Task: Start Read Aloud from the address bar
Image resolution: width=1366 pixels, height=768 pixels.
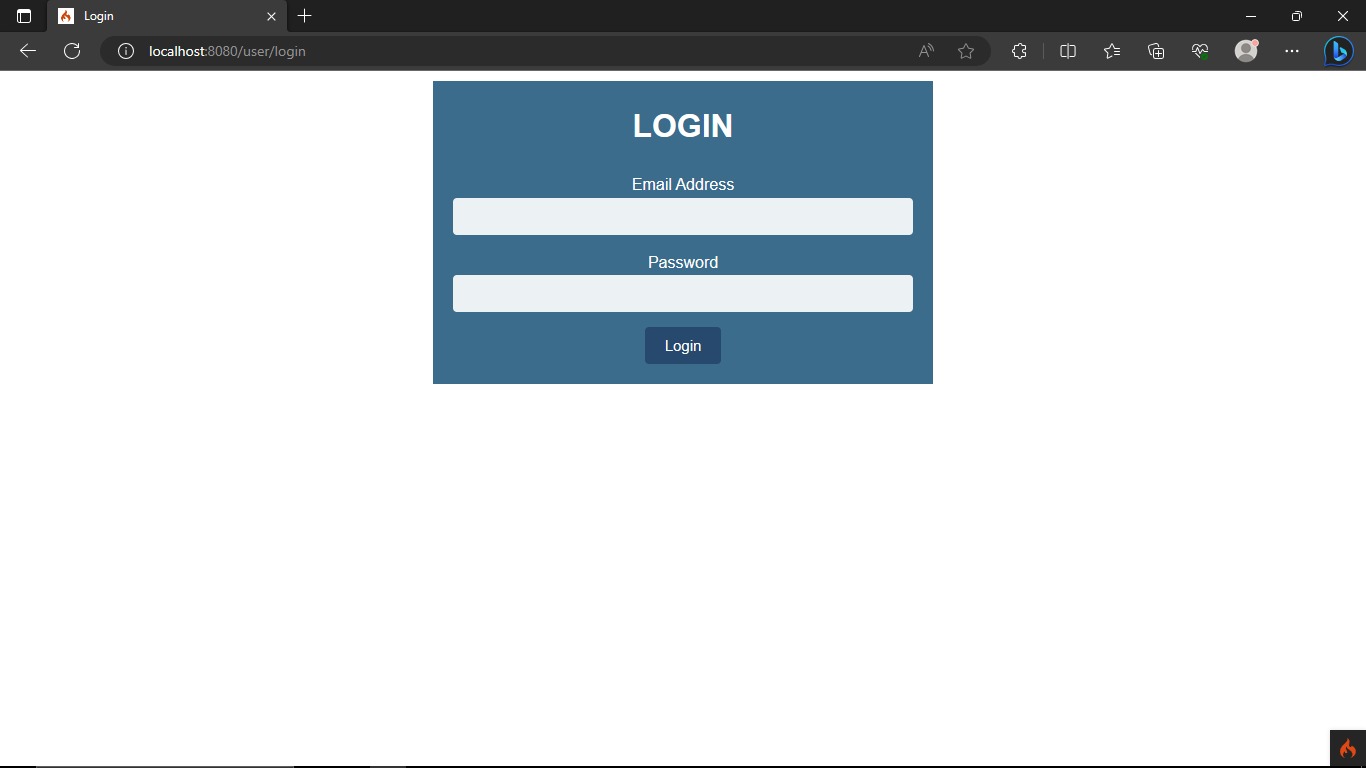Action: (x=925, y=51)
